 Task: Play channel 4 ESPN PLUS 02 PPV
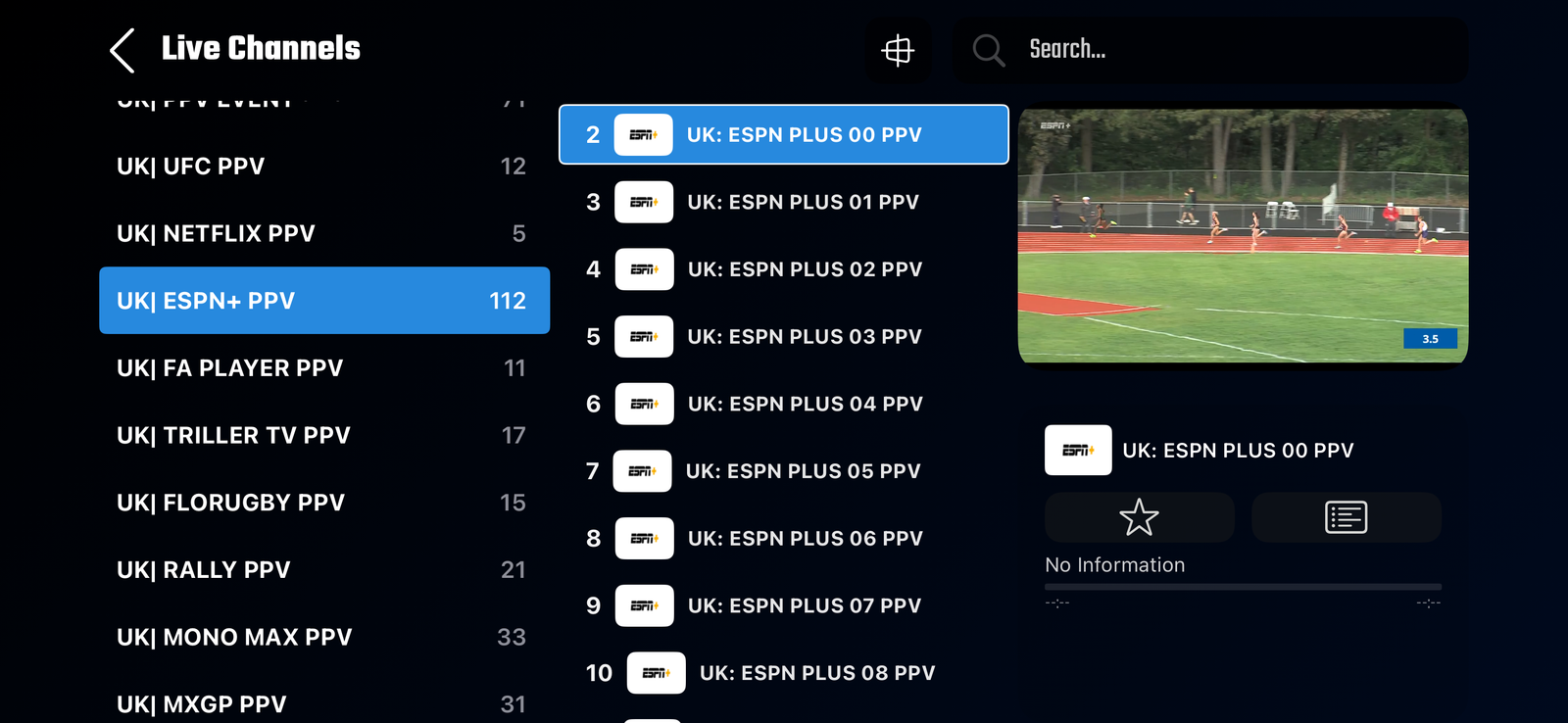784,269
